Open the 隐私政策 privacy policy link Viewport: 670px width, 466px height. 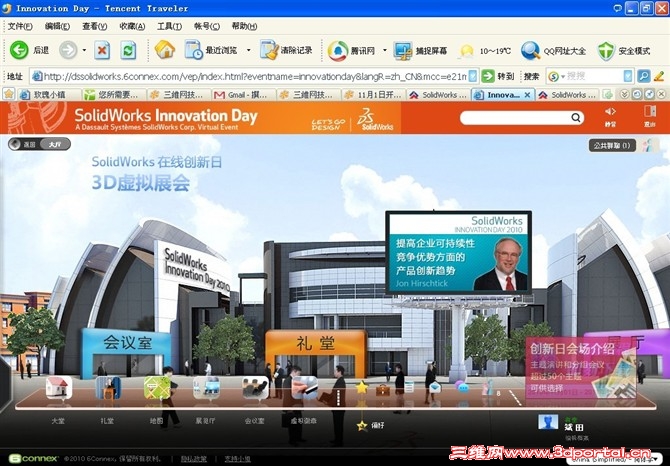coord(194,459)
